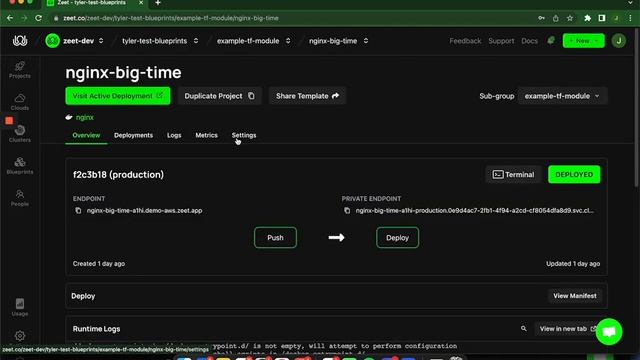Open the Chrome menu three dots

coord(631,18)
